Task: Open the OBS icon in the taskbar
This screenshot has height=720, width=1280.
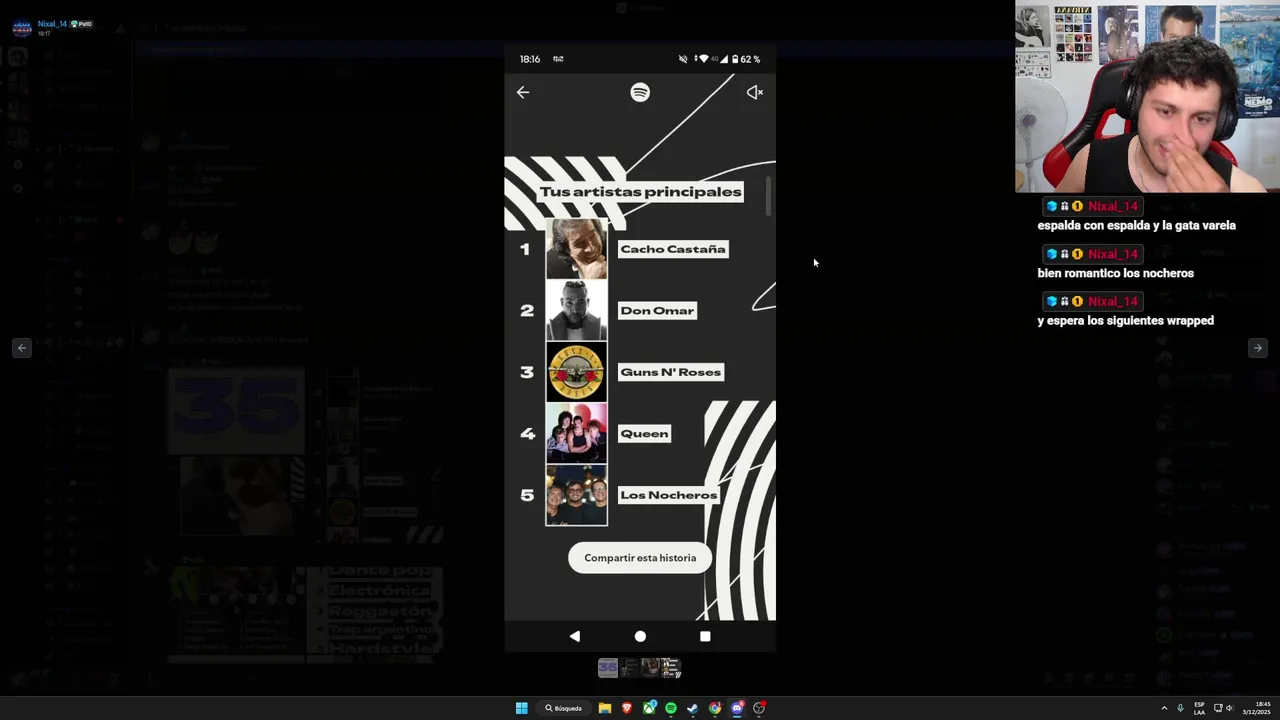Action: tap(759, 708)
